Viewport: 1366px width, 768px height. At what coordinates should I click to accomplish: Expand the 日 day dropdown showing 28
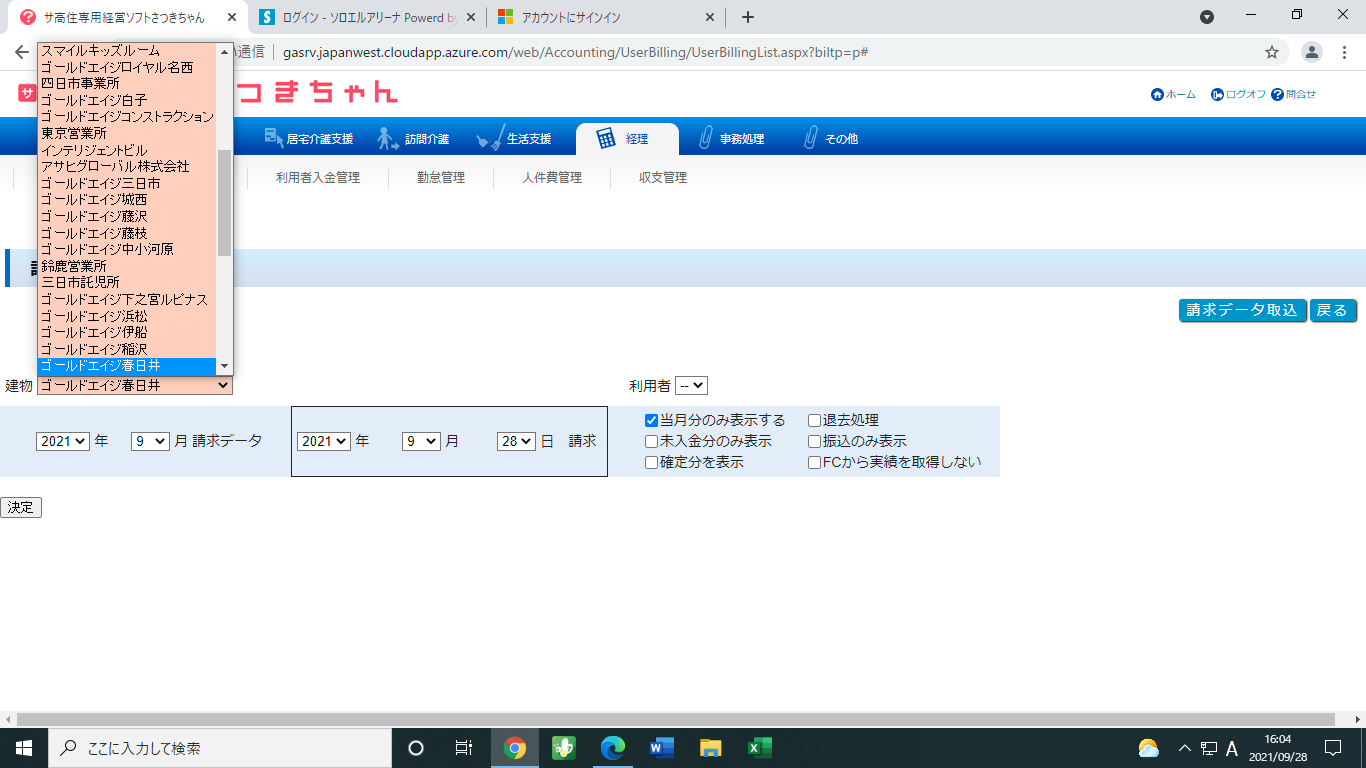point(516,441)
